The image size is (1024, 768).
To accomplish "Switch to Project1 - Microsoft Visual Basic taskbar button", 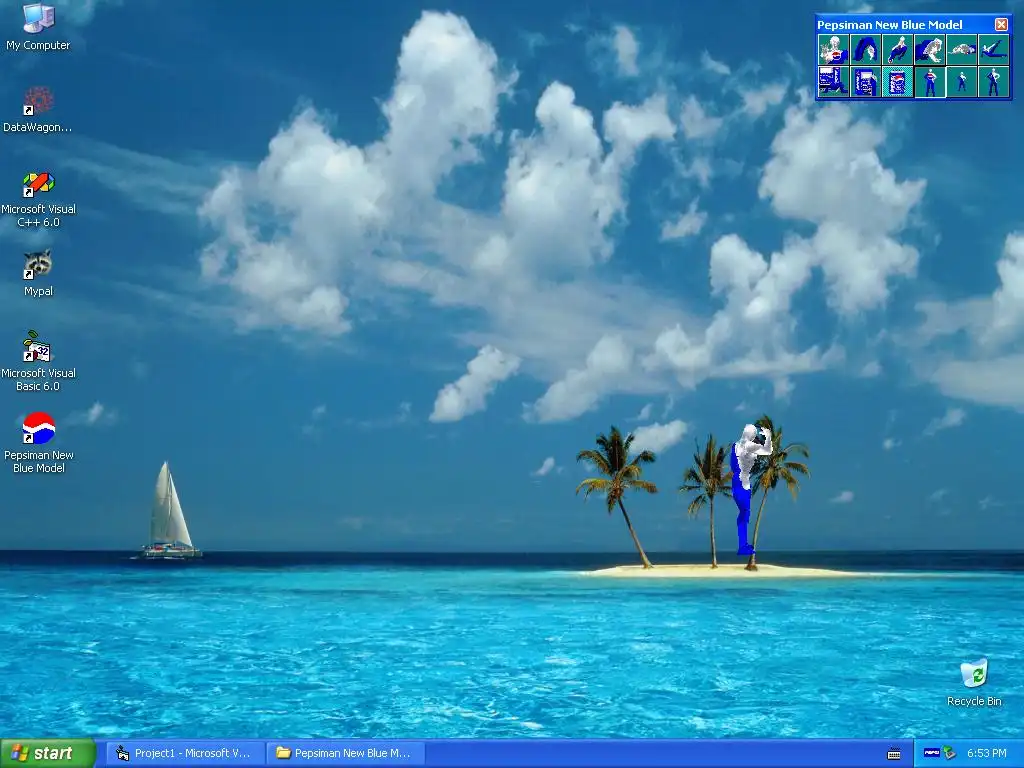I will pyautogui.click(x=185, y=753).
